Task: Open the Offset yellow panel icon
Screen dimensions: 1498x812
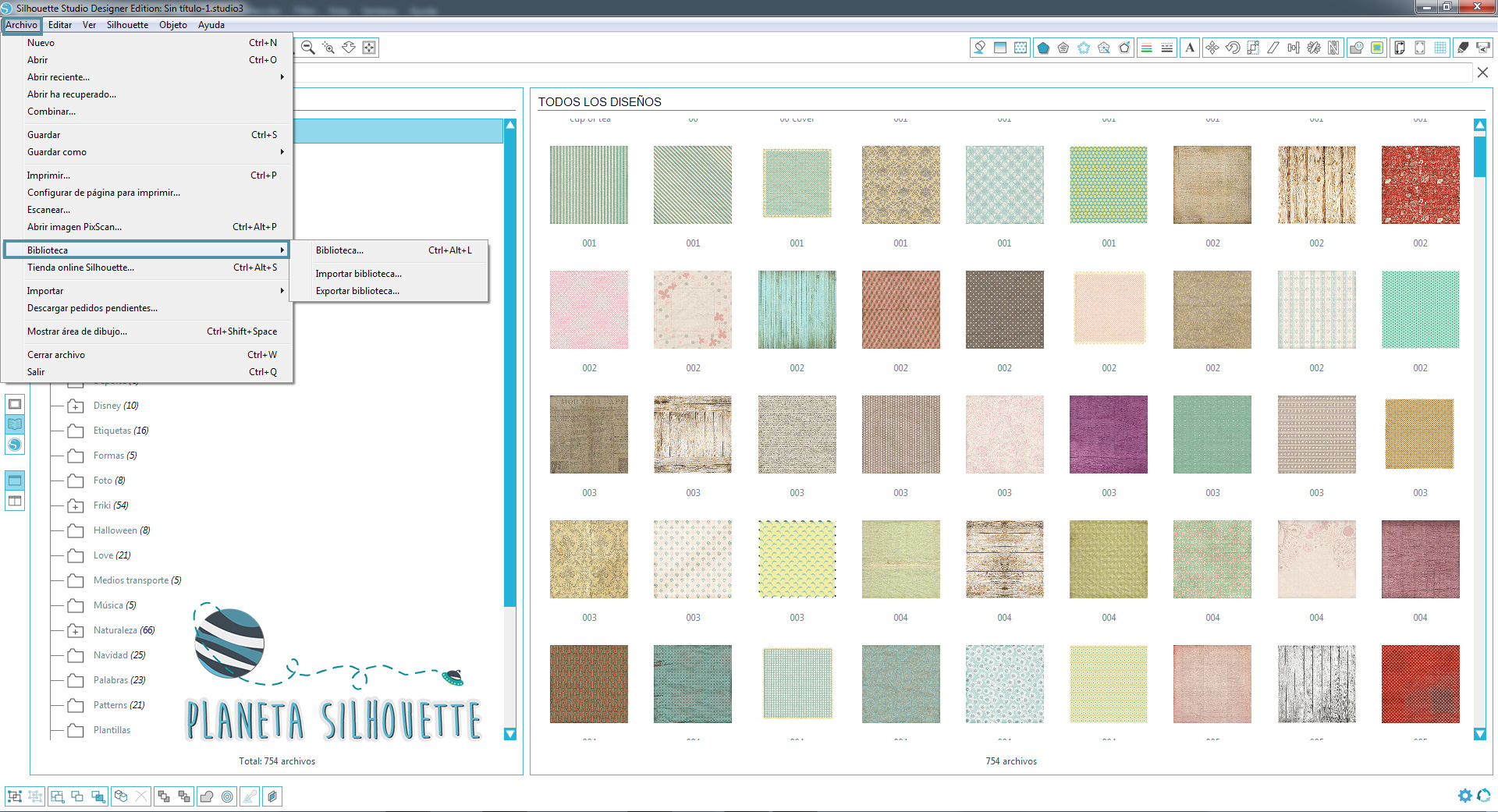Action: click(x=1377, y=48)
